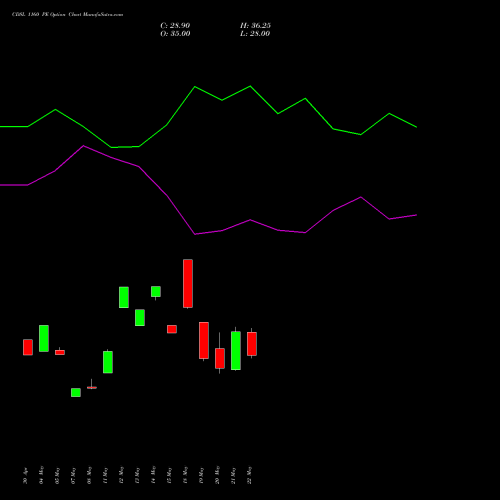Screen dimensions: 500x500
Task: Click the thin red doji candle for 08 May
Action: click(92, 387)
